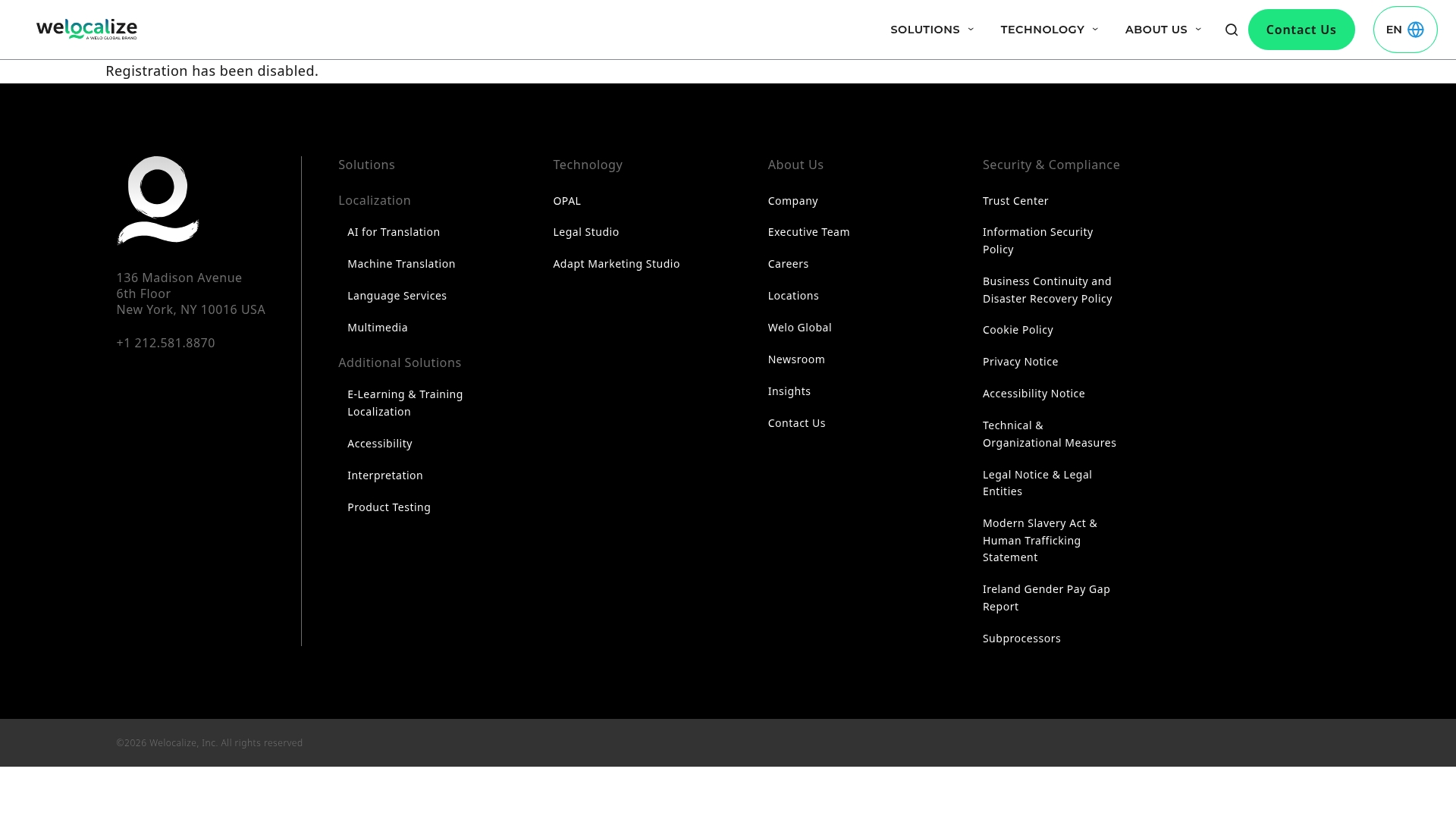Viewport: 1456px width, 819px height.
Task: Click the Solutions footer heading
Action: 366,165
